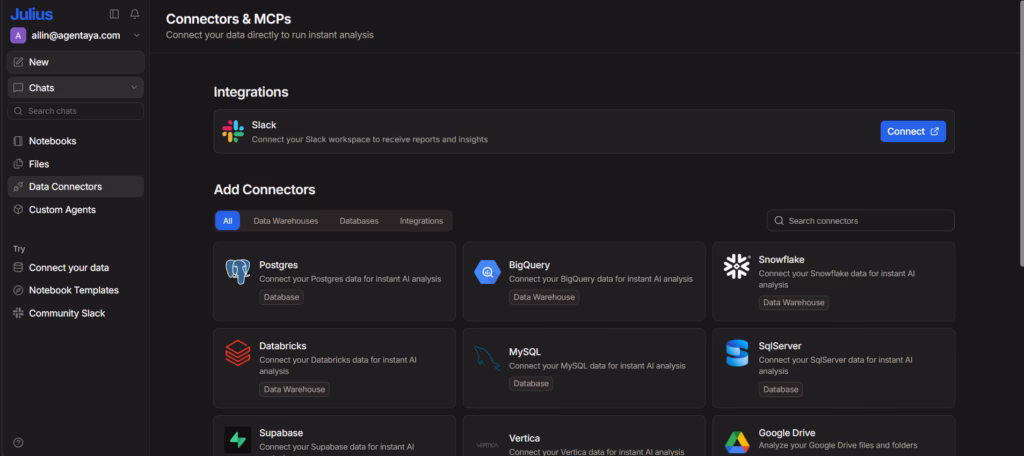Select the All filter tab
1024x456 pixels.
[x=228, y=221]
